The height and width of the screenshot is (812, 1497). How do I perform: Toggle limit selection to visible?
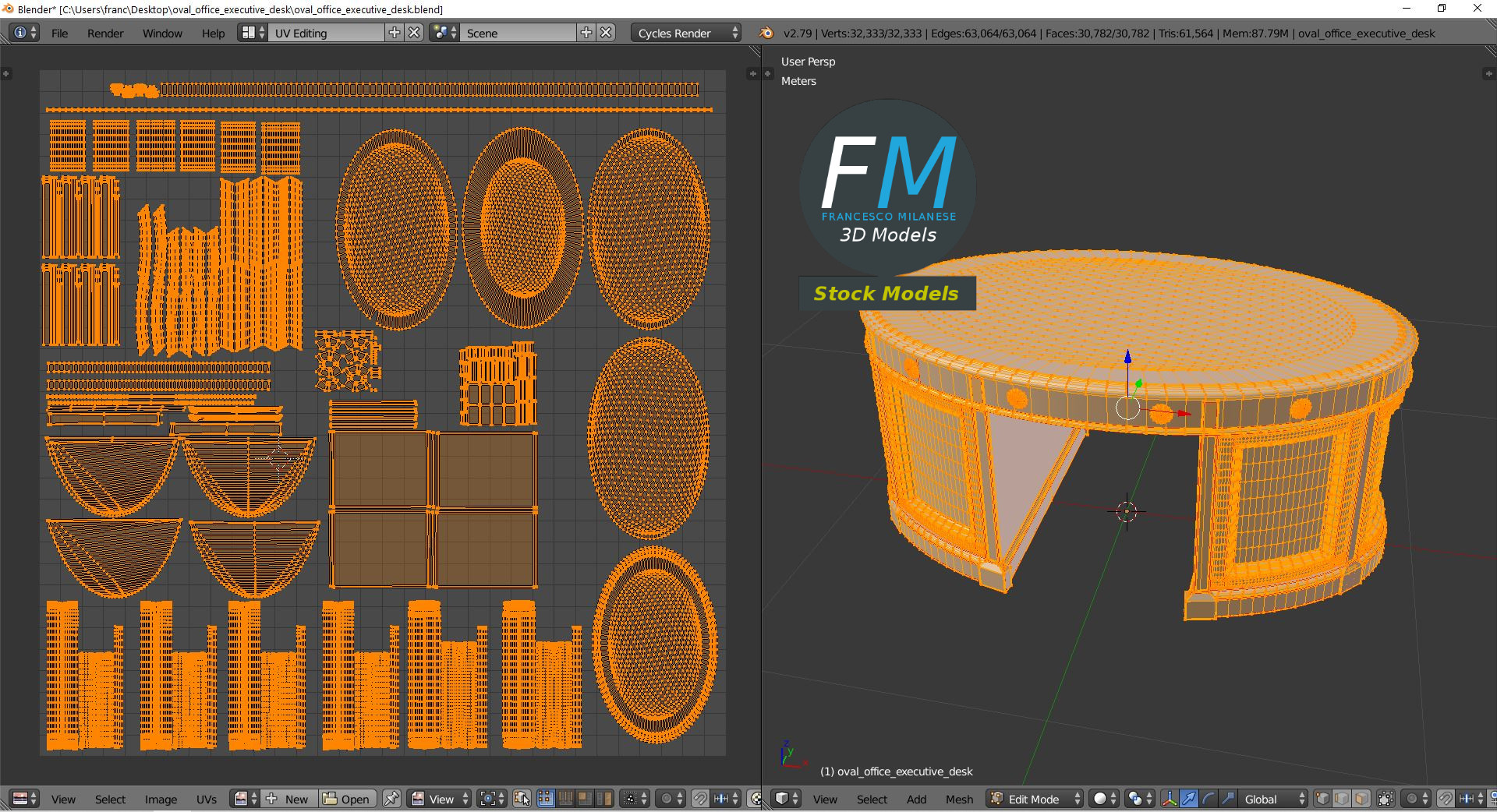point(1386,799)
